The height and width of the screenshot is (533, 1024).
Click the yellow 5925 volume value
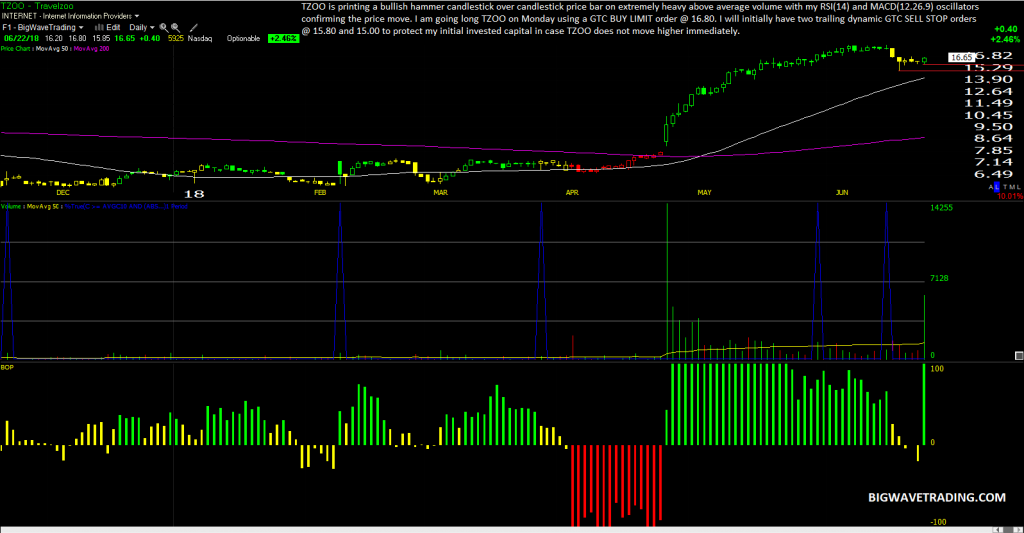[176, 39]
